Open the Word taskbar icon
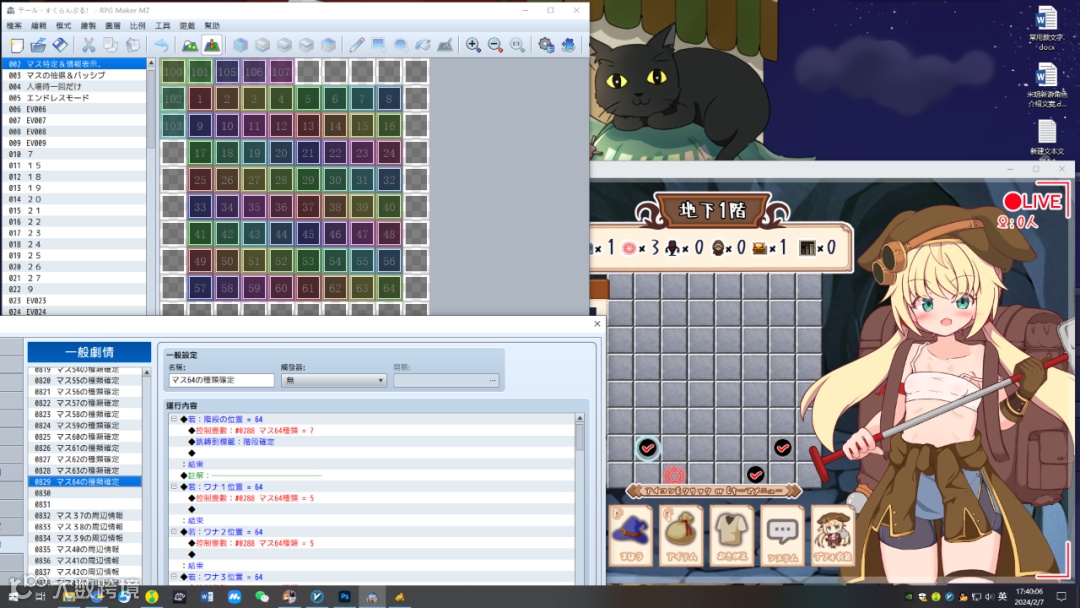 pyautogui.click(x=207, y=596)
